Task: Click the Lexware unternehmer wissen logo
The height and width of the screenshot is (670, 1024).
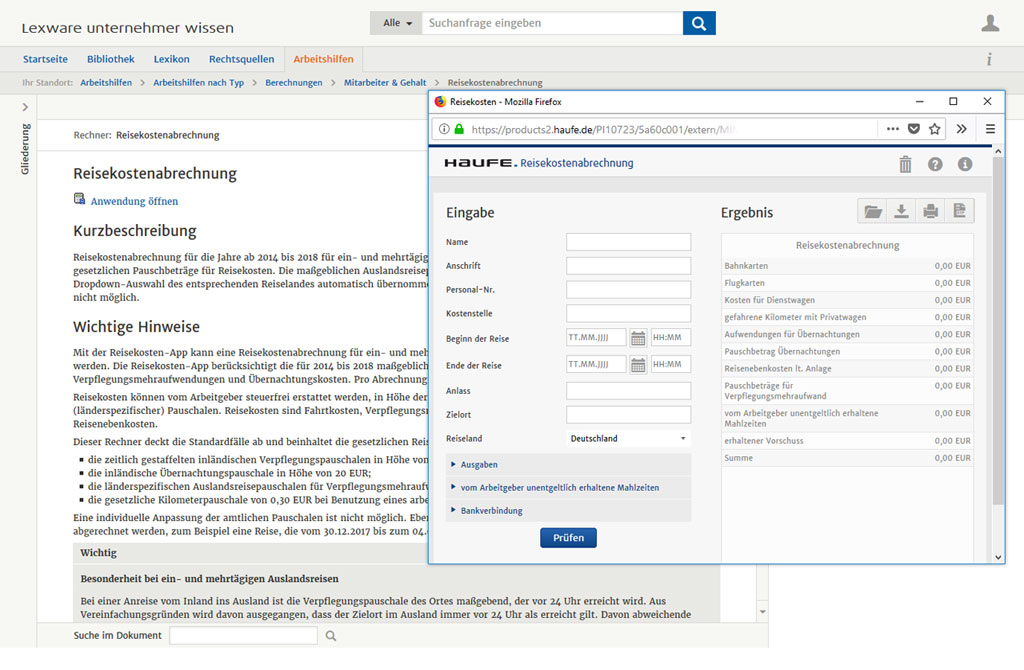Action: pos(127,28)
